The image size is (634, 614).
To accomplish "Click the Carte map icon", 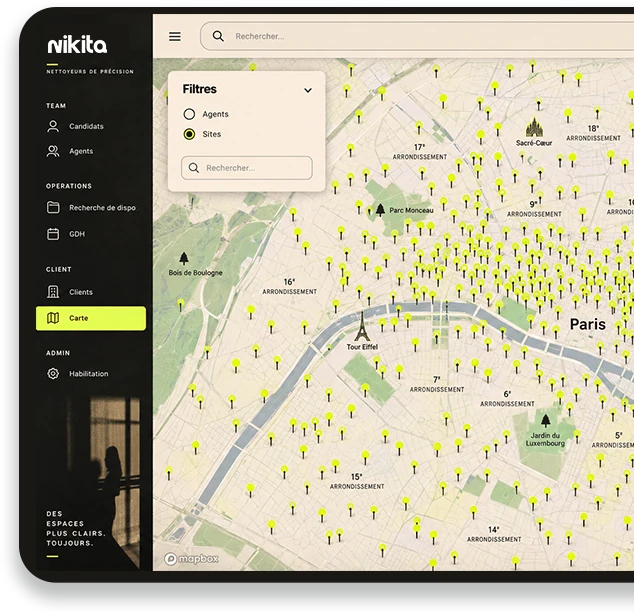I will [x=53, y=318].
